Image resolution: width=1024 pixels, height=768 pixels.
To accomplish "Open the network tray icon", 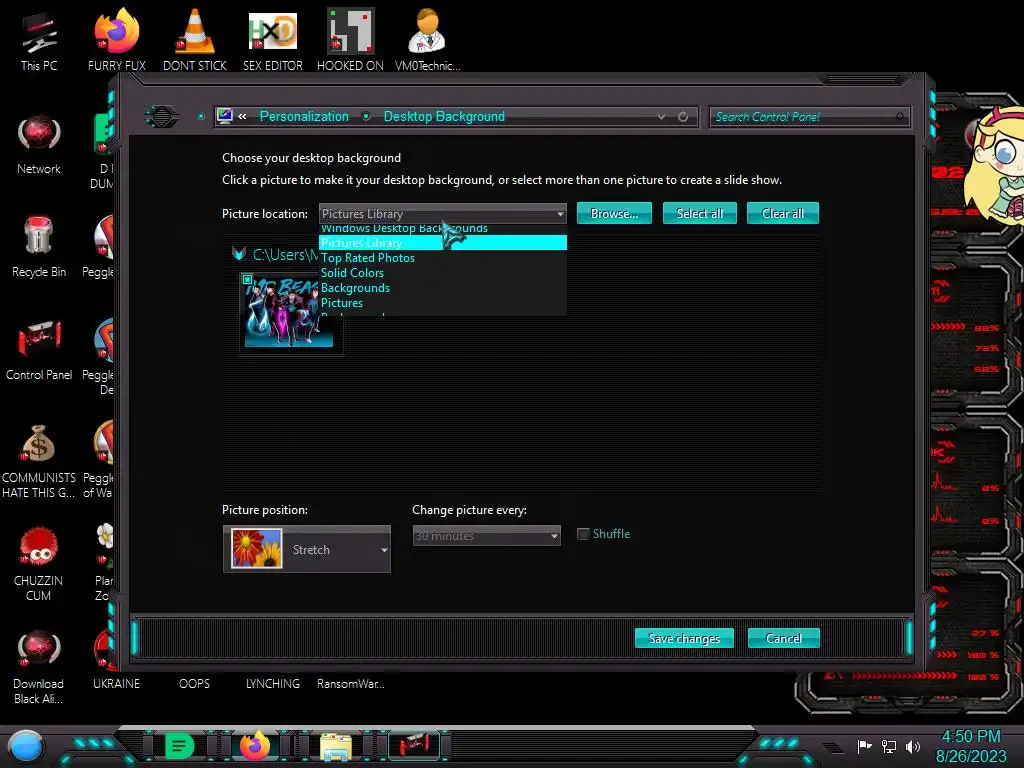I will pos(889,746).
